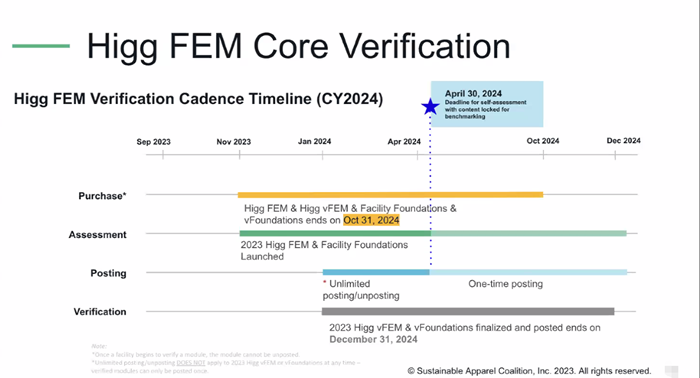Click the Sustainable Apparel Coalition copyright notice

[x=529, y=371]
